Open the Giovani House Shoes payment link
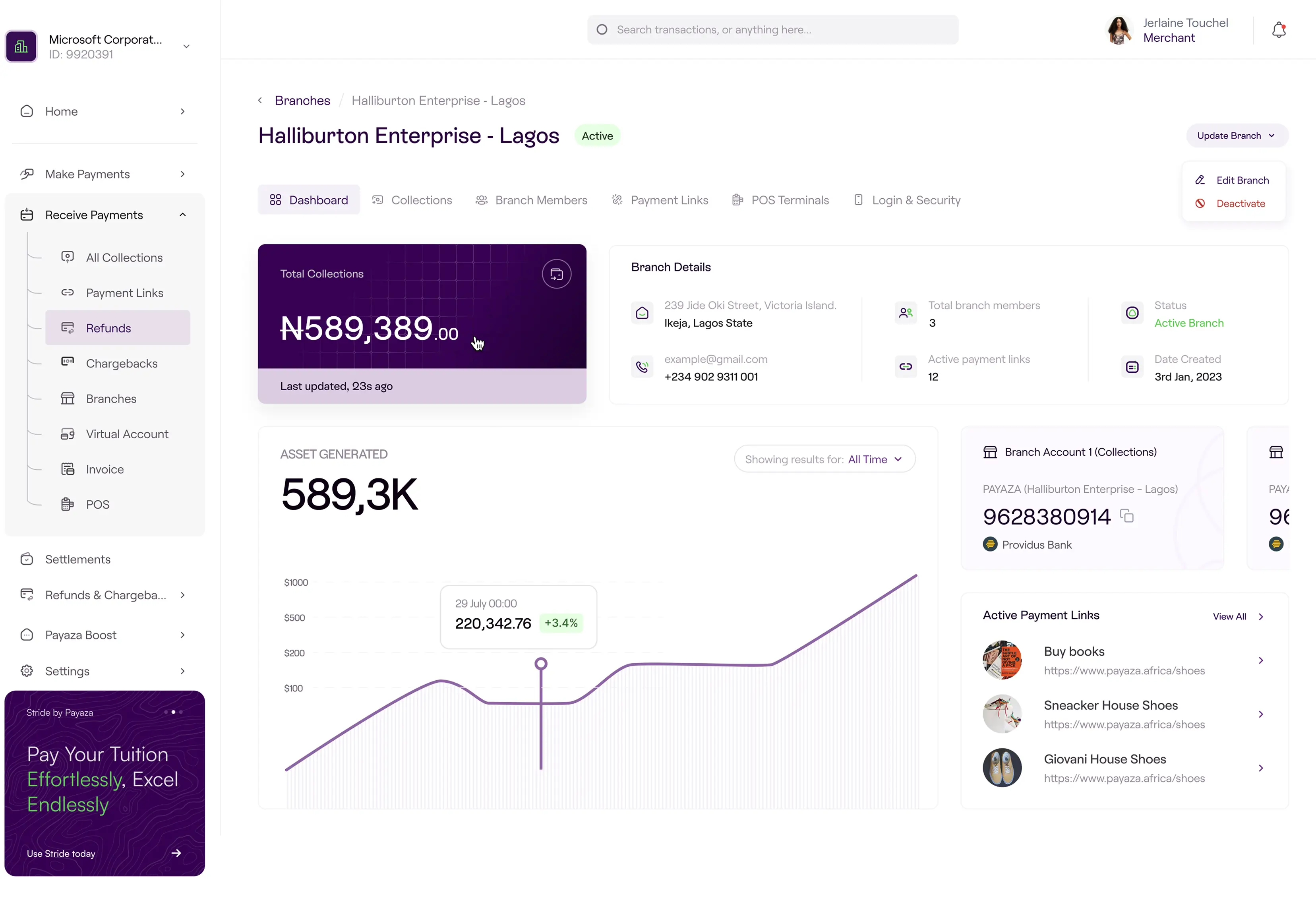This screenshot has height=906, width=1316. [x=1124, y=768]
